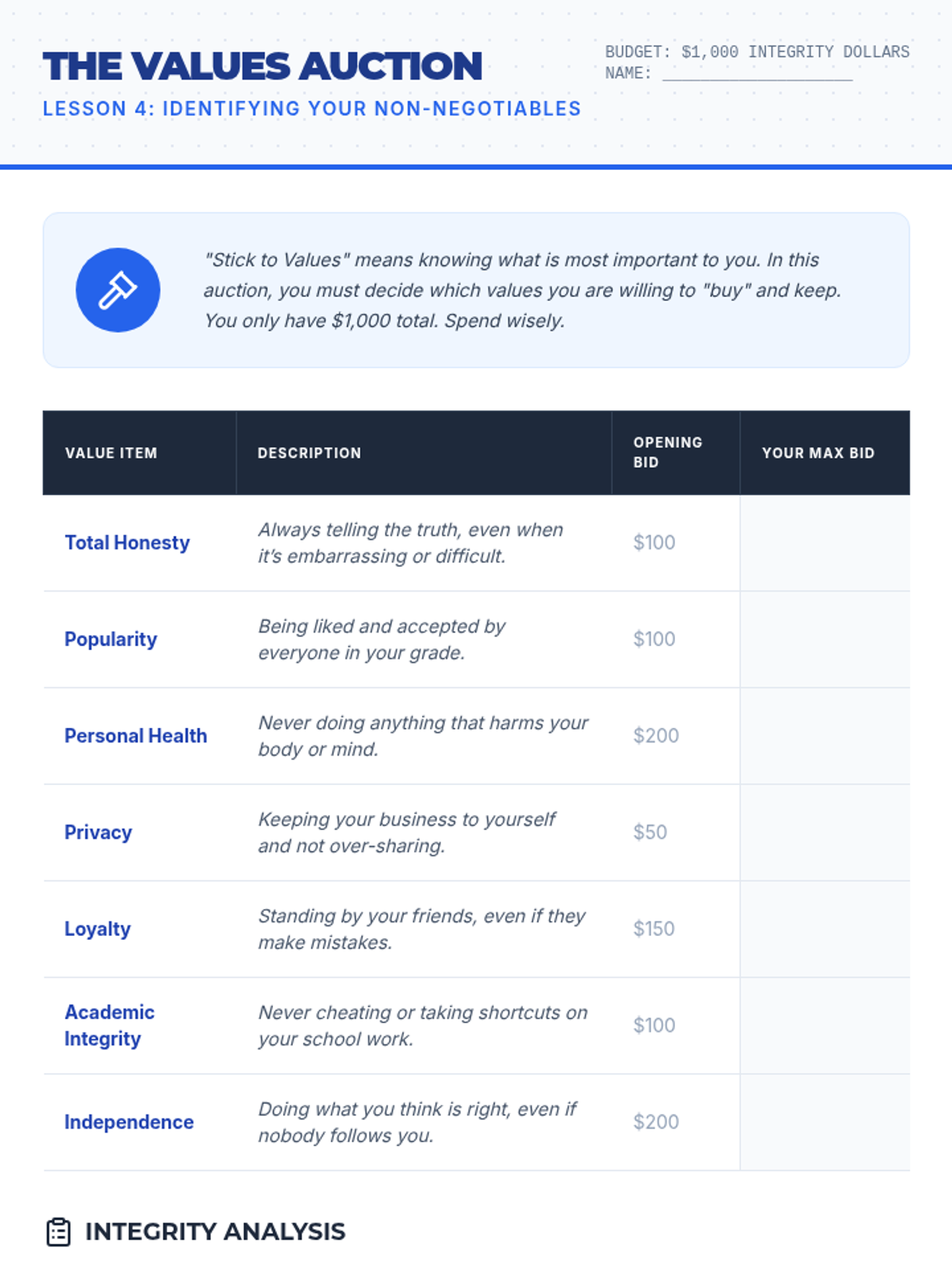Click Your Max Bid cell for Personal Health
This screenshot has height=1270, width=952.
(x=825, y=737)
